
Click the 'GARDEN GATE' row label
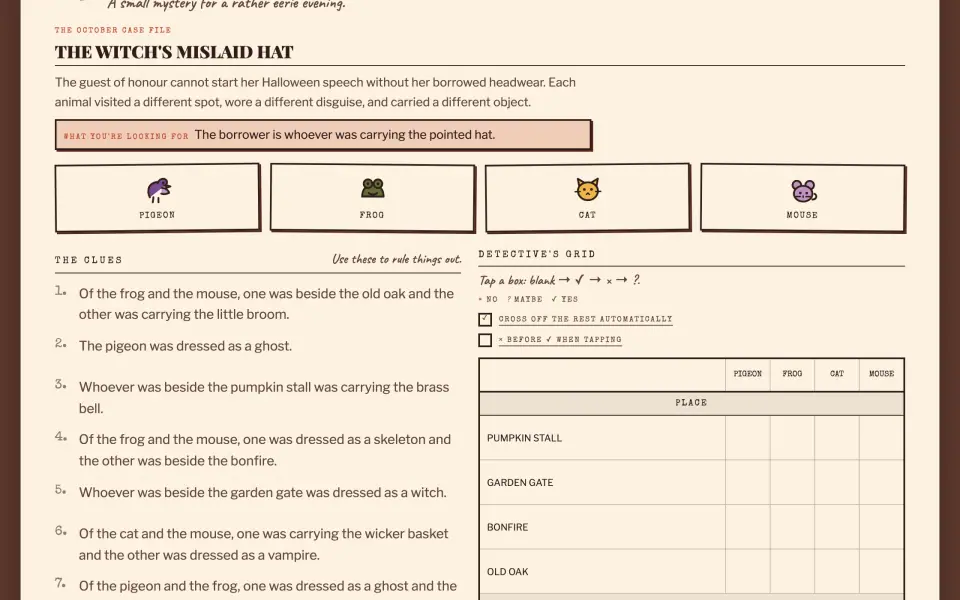tap(520, 483)
